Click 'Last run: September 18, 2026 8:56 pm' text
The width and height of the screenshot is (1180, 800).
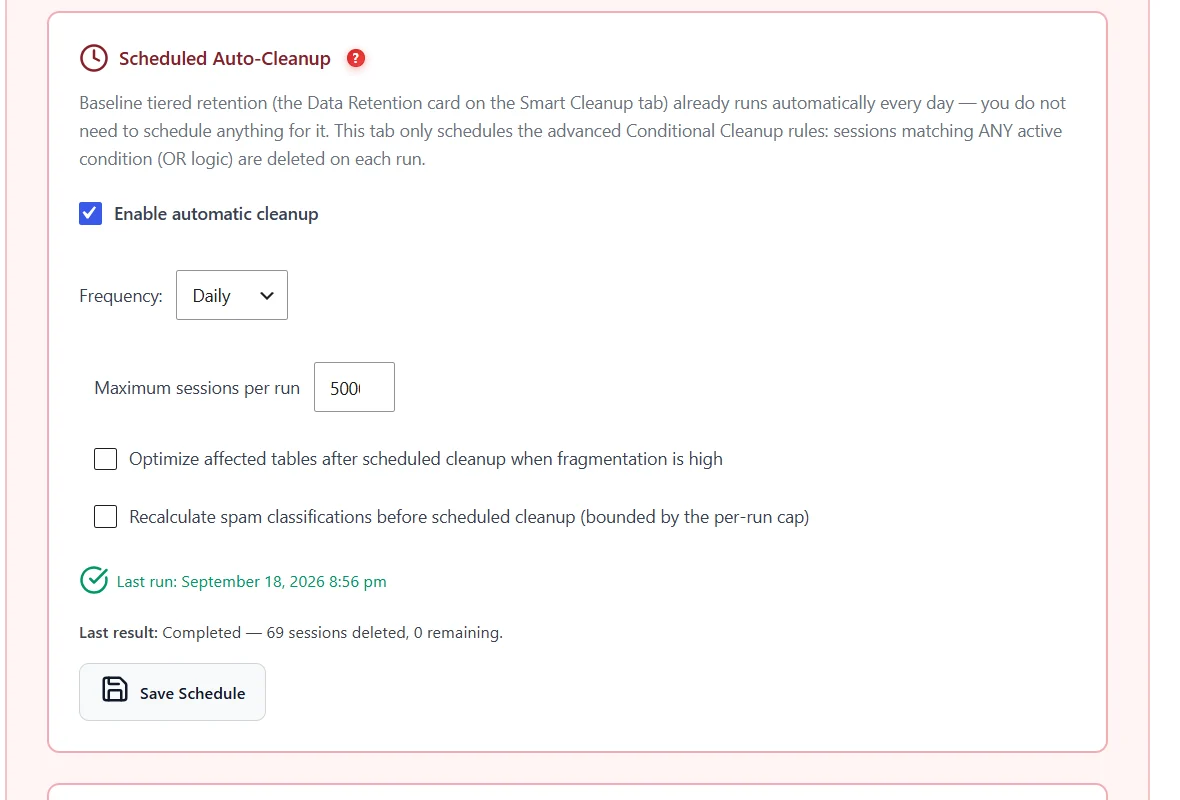click(251, 582)
